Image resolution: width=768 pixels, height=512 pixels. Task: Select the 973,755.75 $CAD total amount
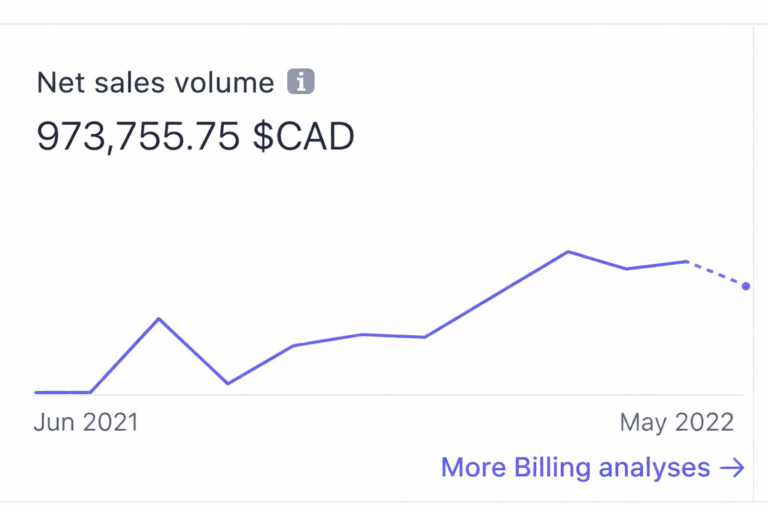tap(196, 136)
